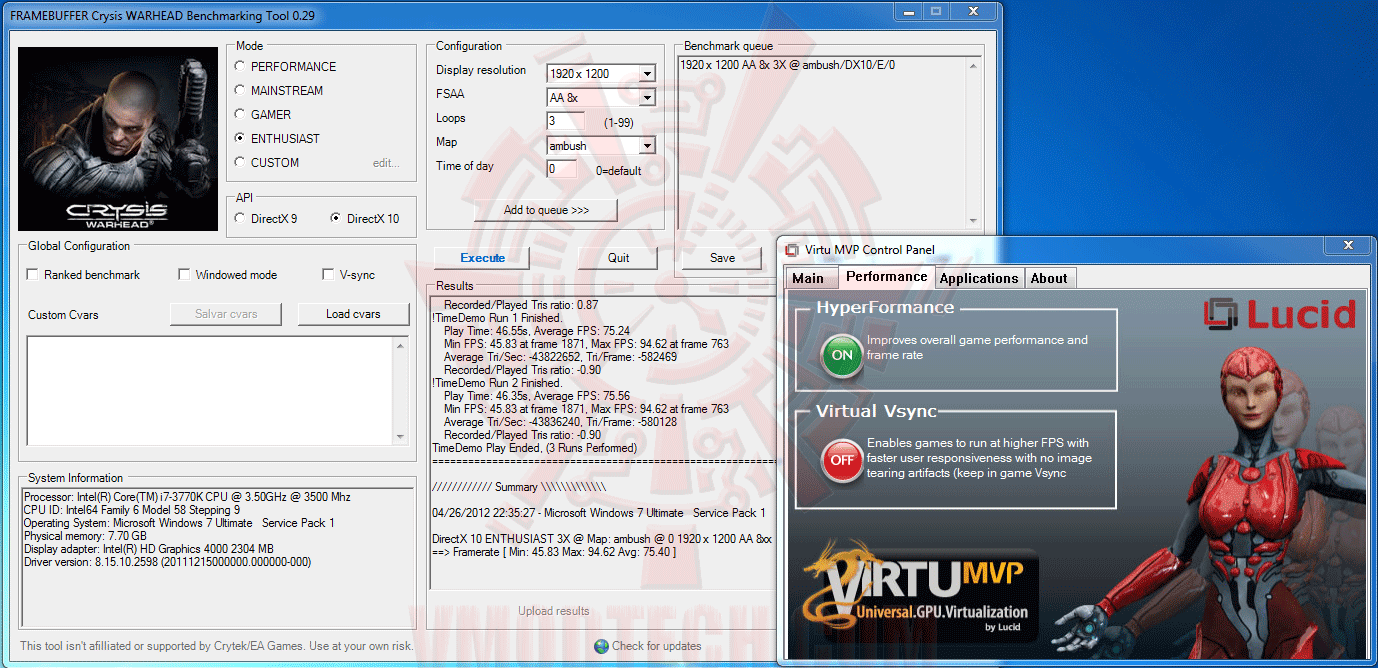Click the Loops input field
1378x668 pixels.
tap(565, 121)
